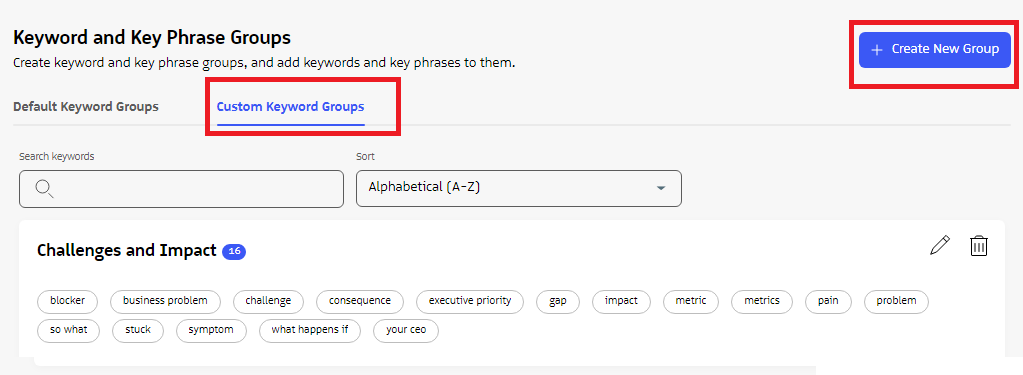Open the Challenges and Impact group heading
Screen dimensions: 1023x375
(127, 250)
